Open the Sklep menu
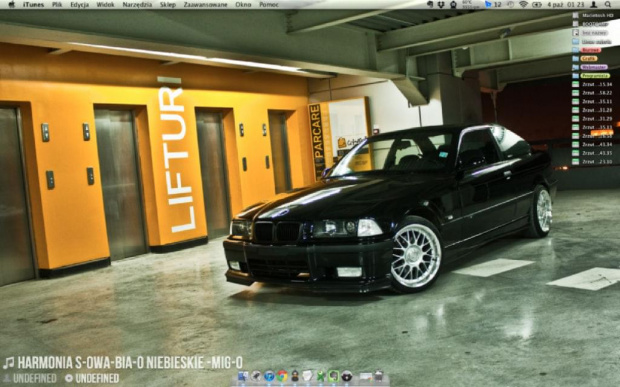Viewport: 620px width, 387px height. click(168, 5)
